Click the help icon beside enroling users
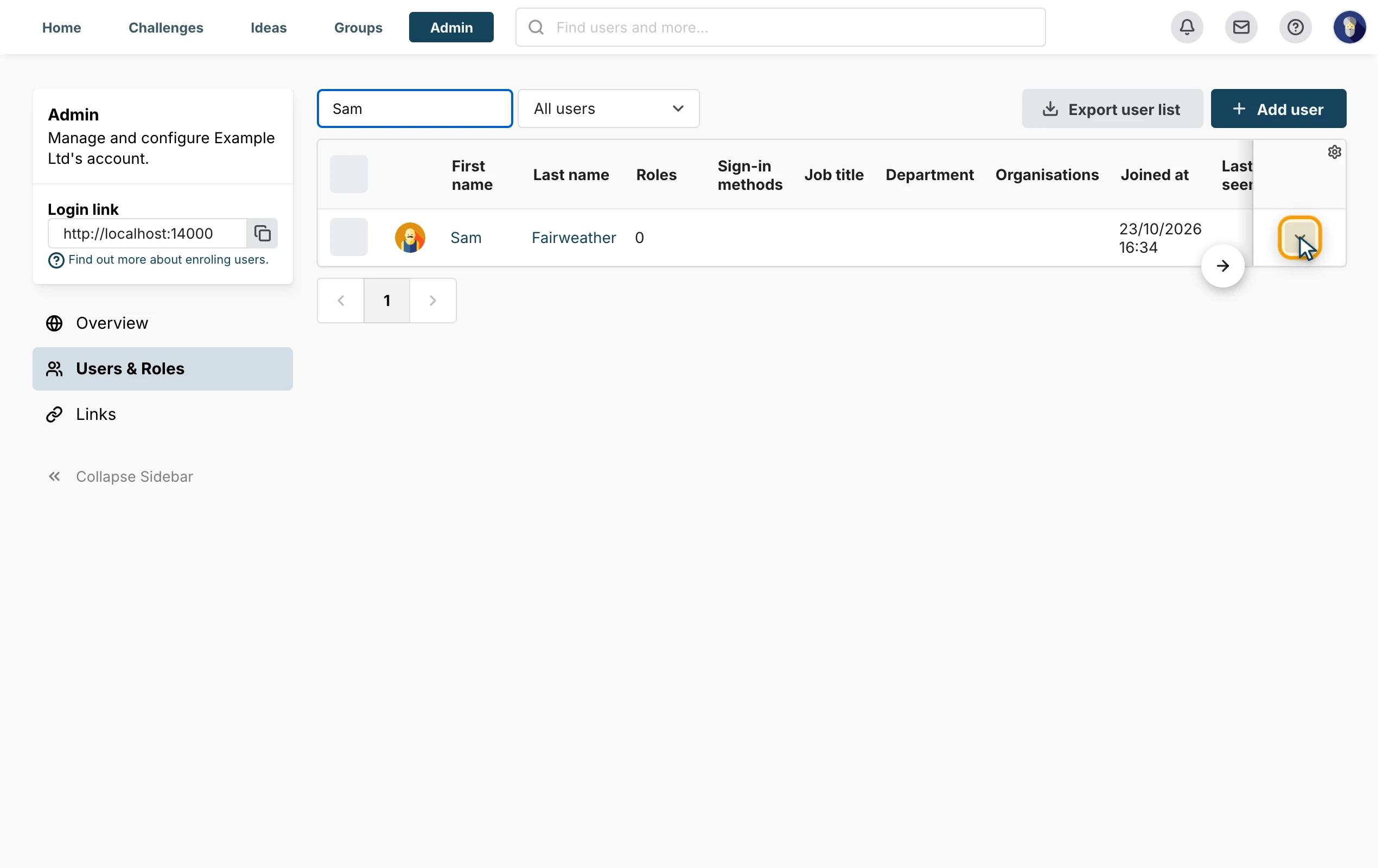Viewport: 1389px width, 868px height. pos(56,260)
